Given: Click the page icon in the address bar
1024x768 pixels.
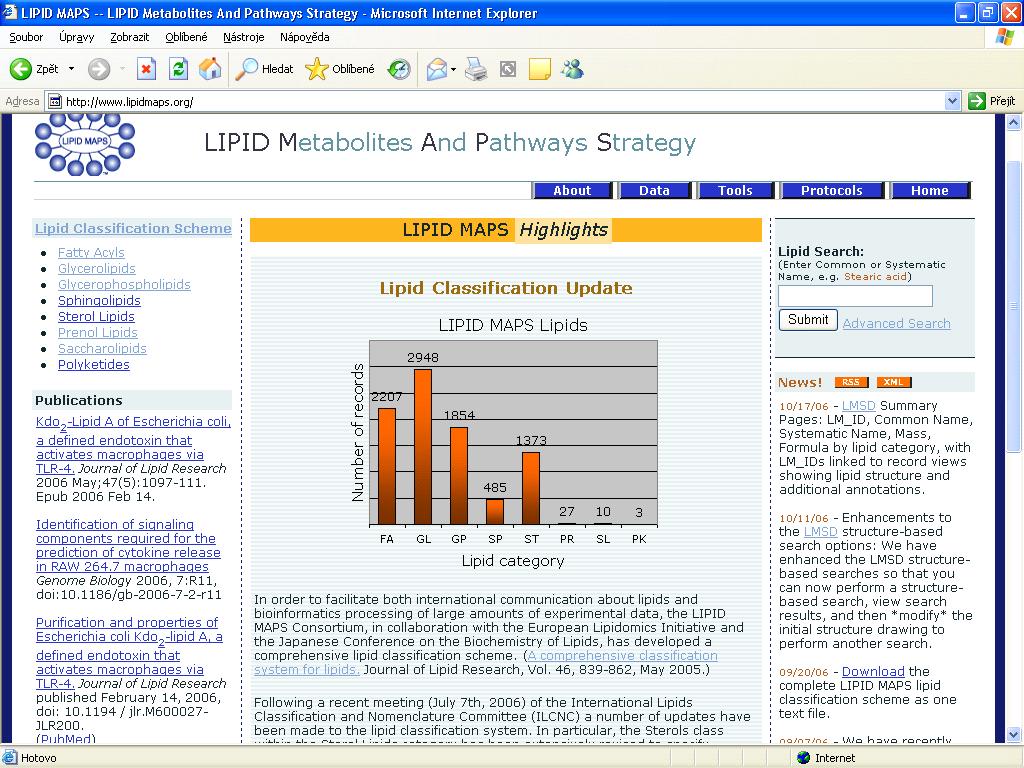Looking at the screenshot, I should point(56,101).
